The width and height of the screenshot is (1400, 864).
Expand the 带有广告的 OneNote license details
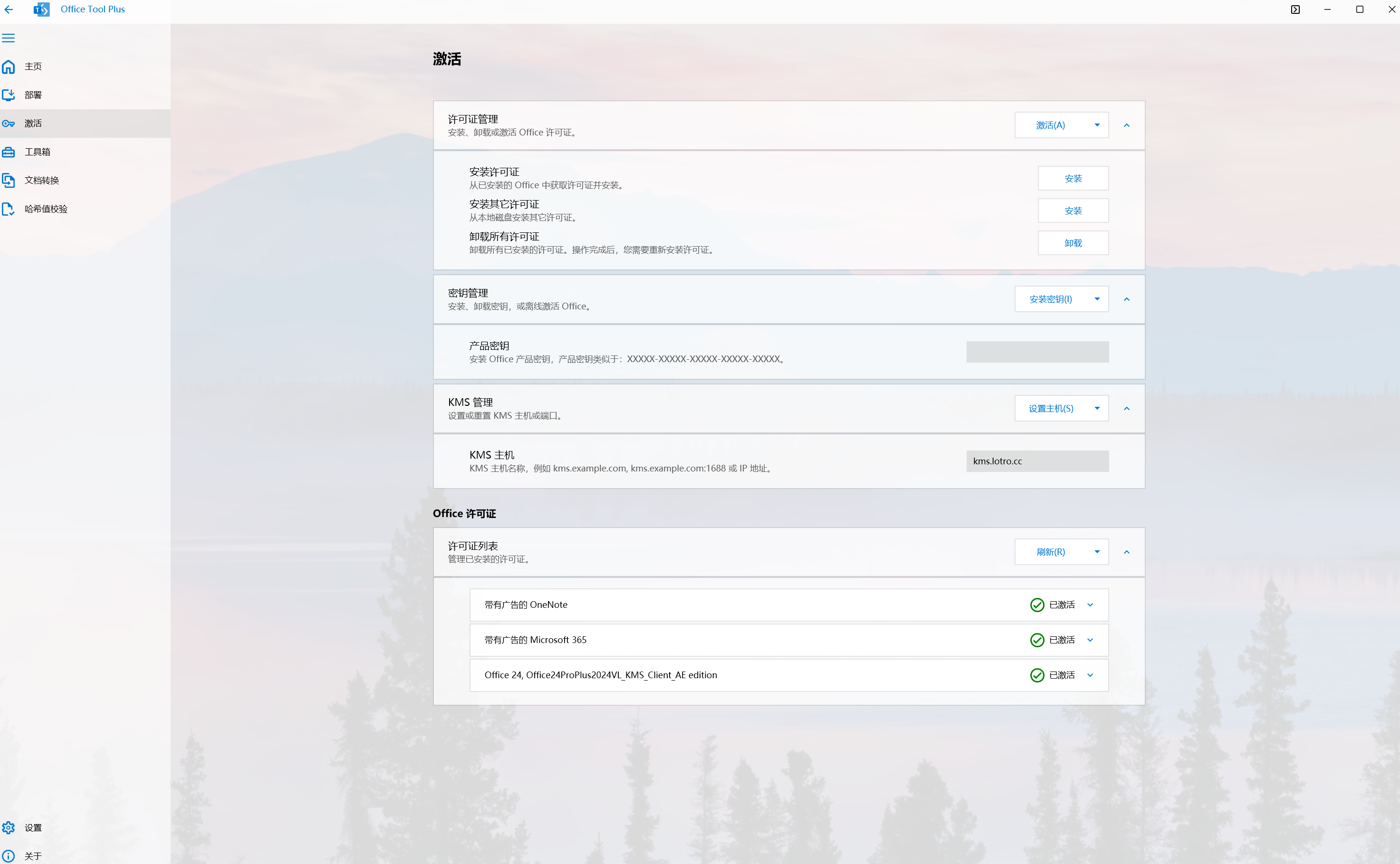[1090, 605]
